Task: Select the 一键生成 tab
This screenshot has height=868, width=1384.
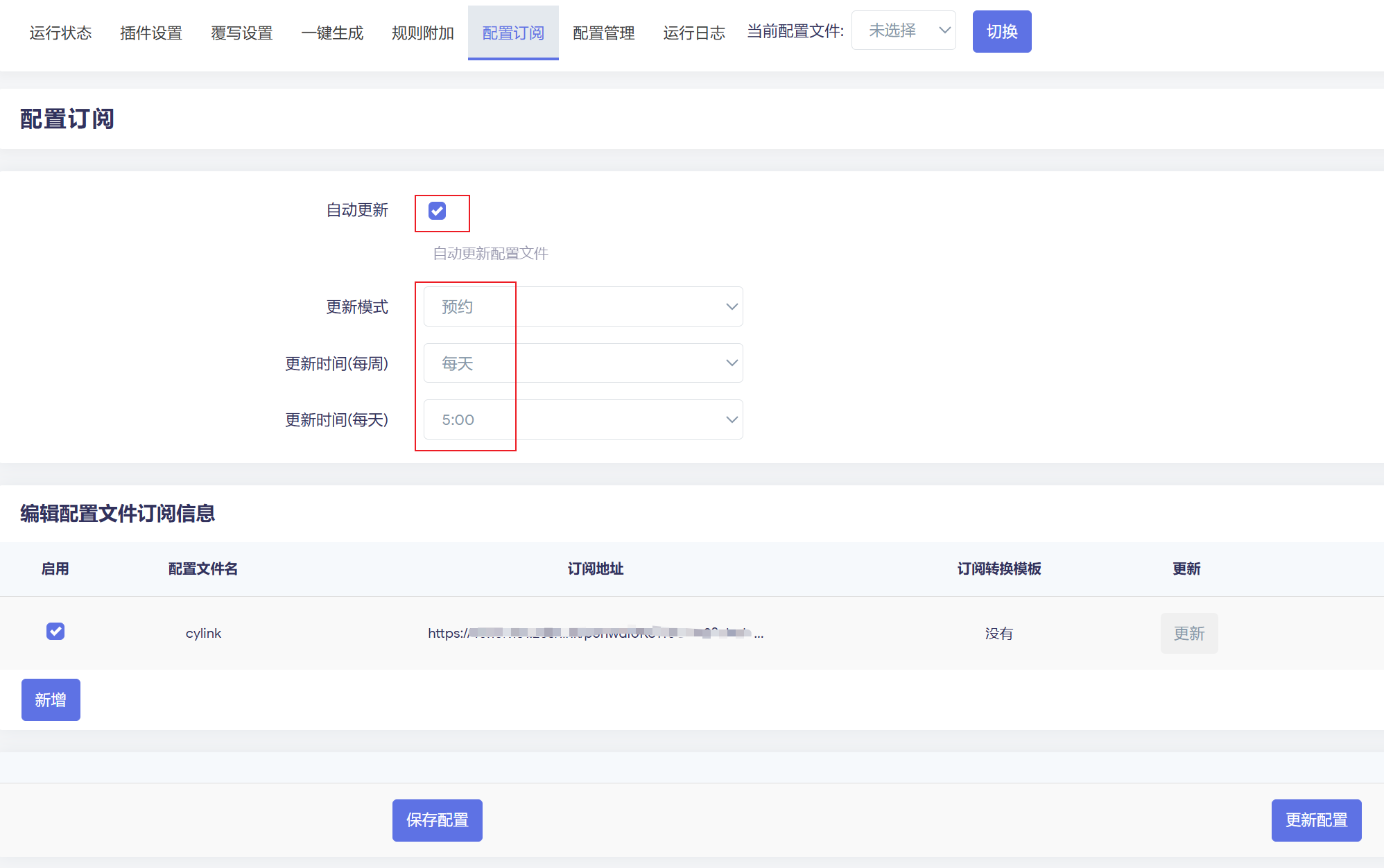Action: [332, 33]
